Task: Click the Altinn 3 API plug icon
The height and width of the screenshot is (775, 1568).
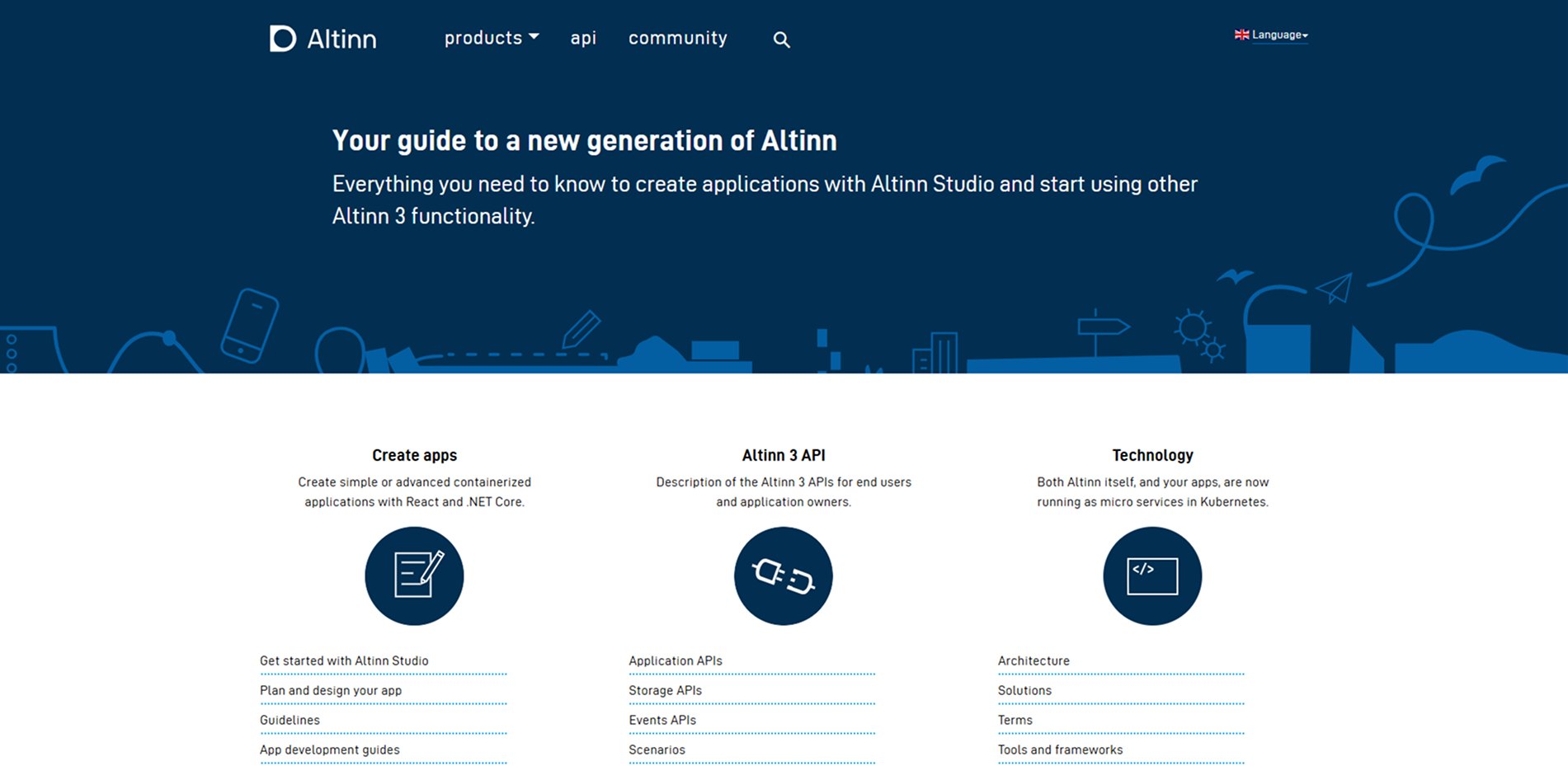Action: click(x=783, y=575)
